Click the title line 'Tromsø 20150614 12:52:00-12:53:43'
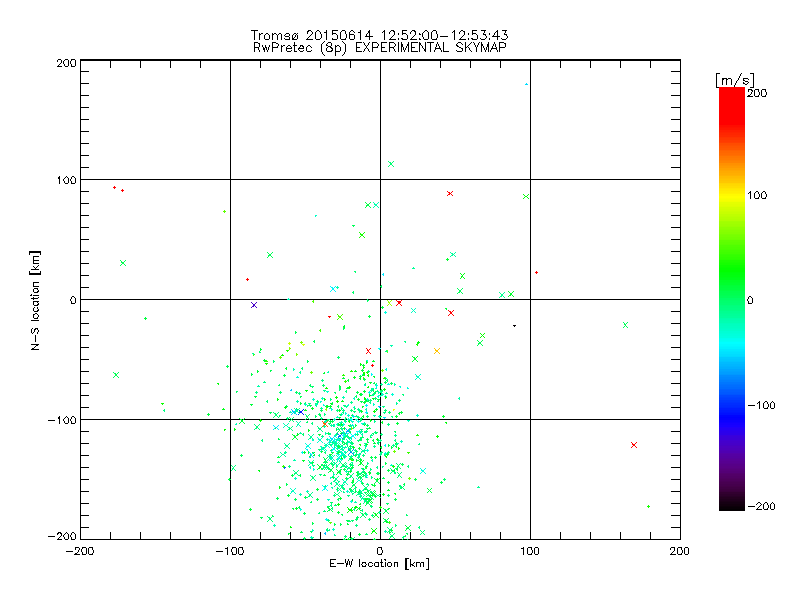Screen dimensions: 800x600 click(379, 35)
